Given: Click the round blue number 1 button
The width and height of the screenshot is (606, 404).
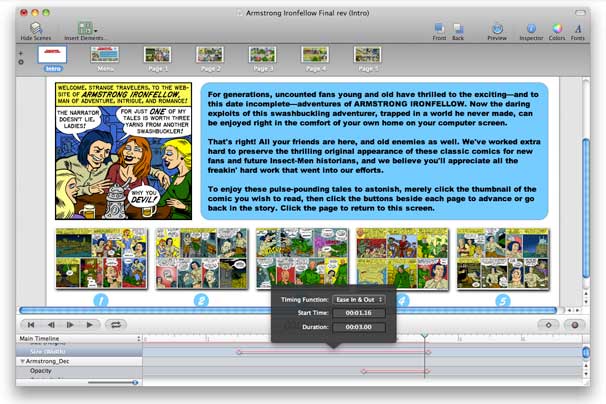Looking at the screenshot, I should (101, 300).
